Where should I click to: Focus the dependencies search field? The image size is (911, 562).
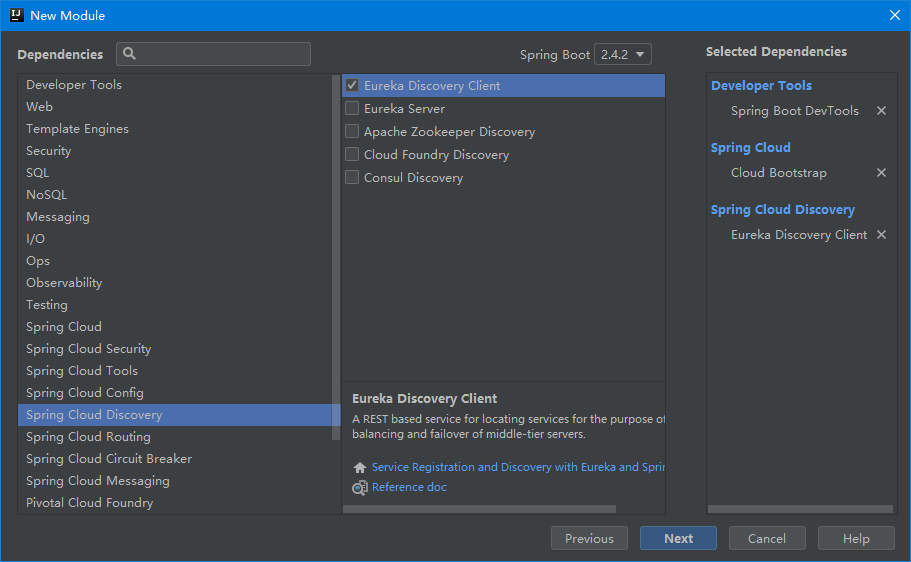(x=213, y=54)
